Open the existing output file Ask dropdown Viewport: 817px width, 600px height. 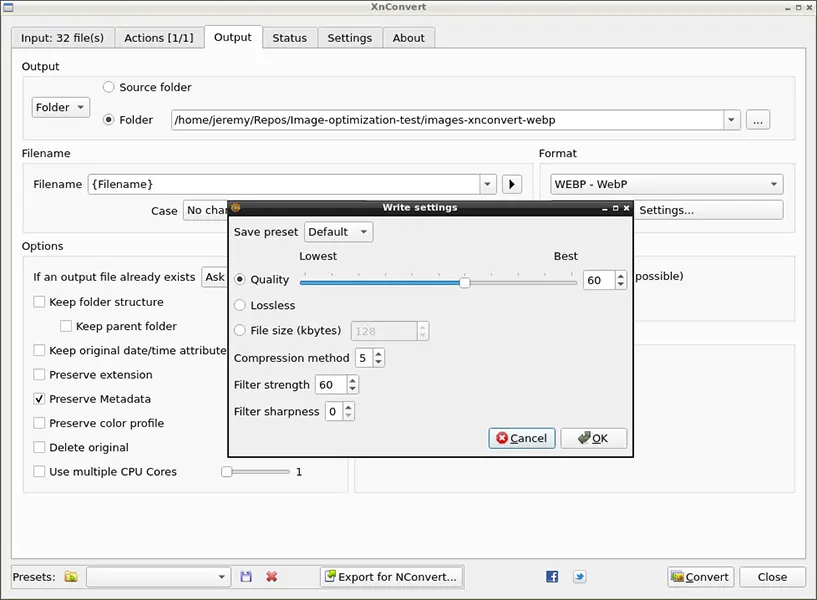point(215,277)
